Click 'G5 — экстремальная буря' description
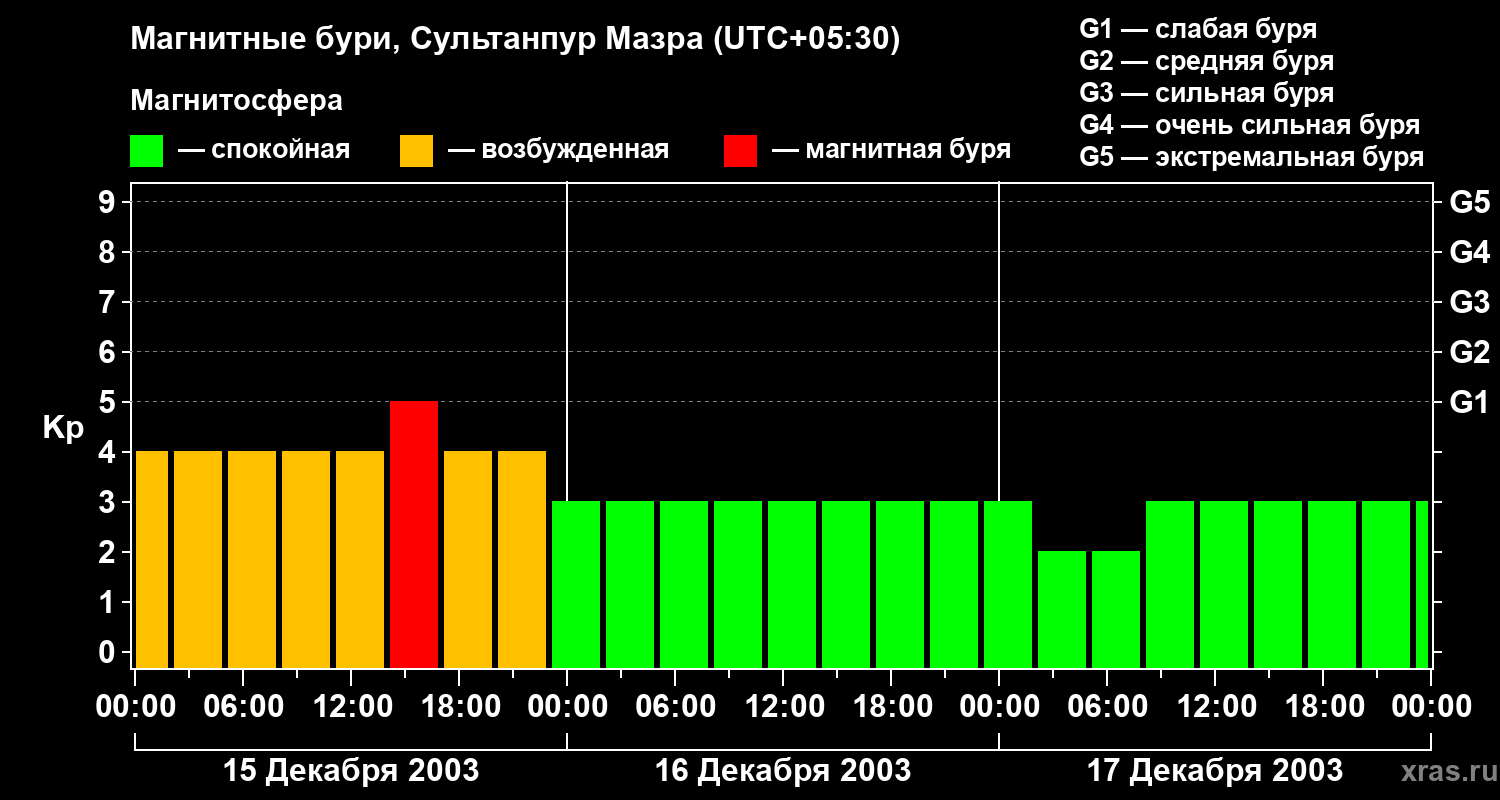This screenshot has width=1500, height=800. click(1252, 157)
